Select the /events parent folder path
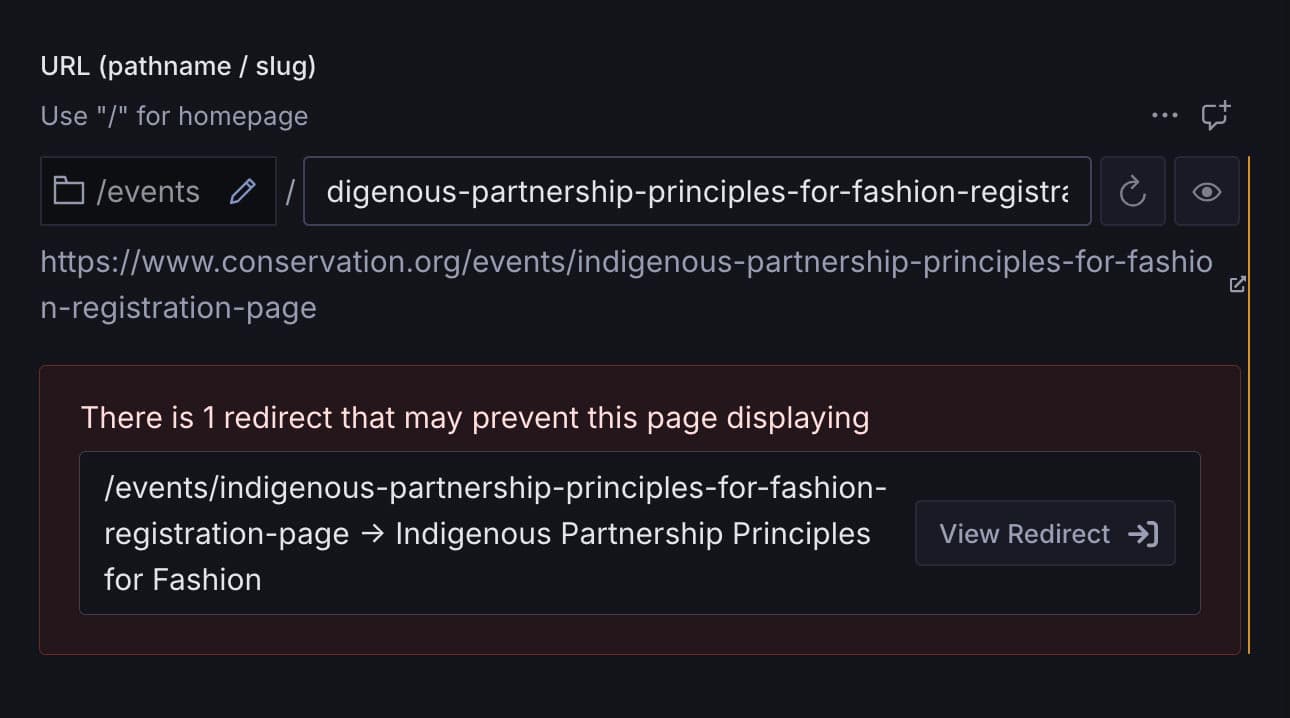Image resolution: width=1290 pixels, height=718 pixels. pyautogui.click(x=148, y=191)
